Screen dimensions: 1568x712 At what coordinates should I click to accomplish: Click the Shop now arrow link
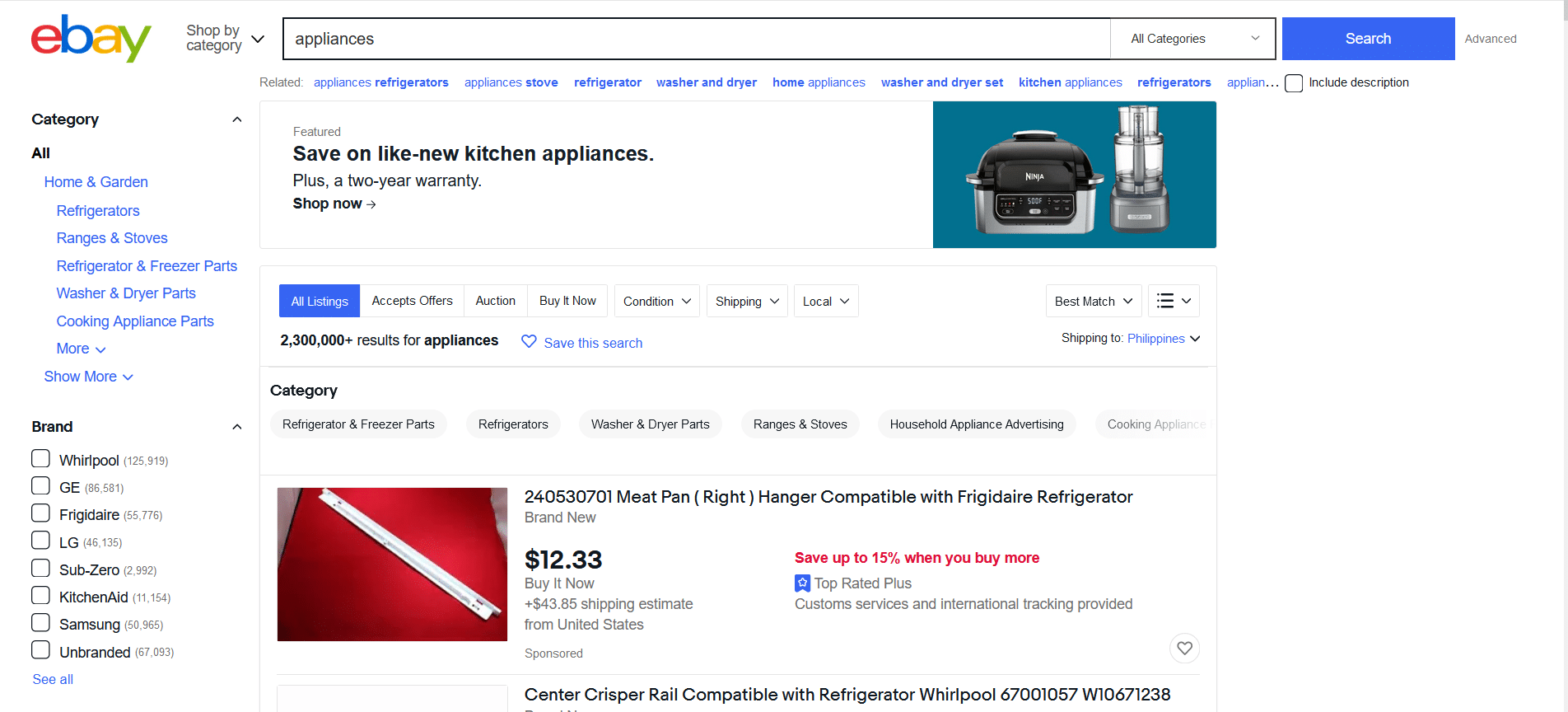334,204
